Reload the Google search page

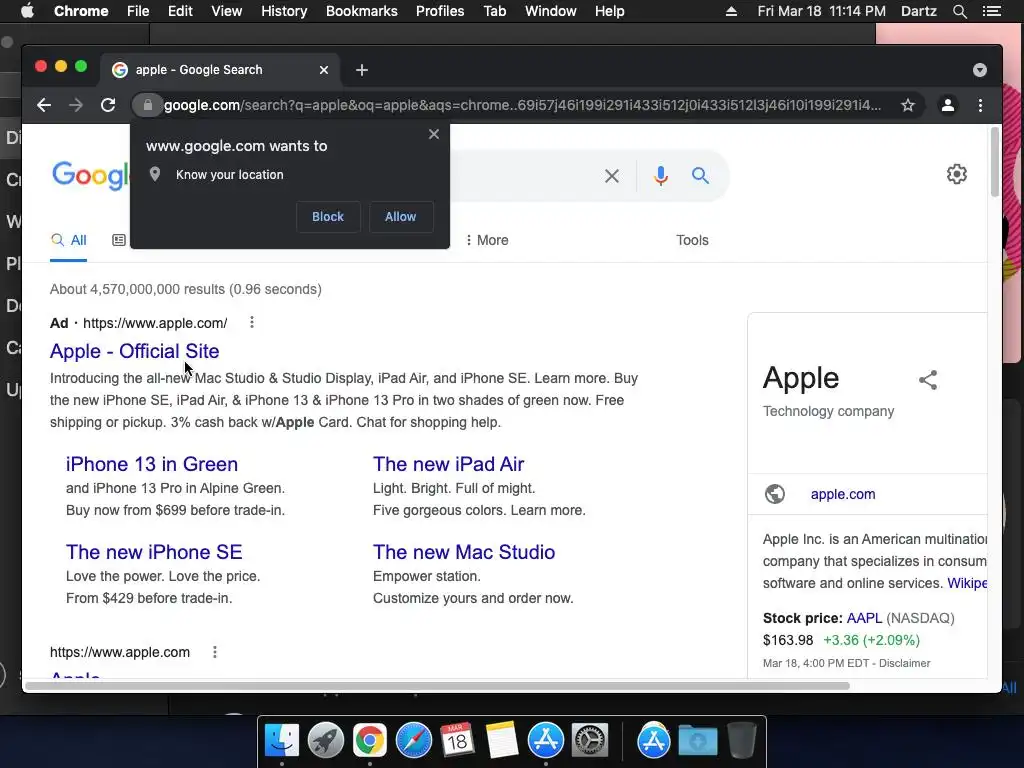pyautogui.click(x=108, y=105)
